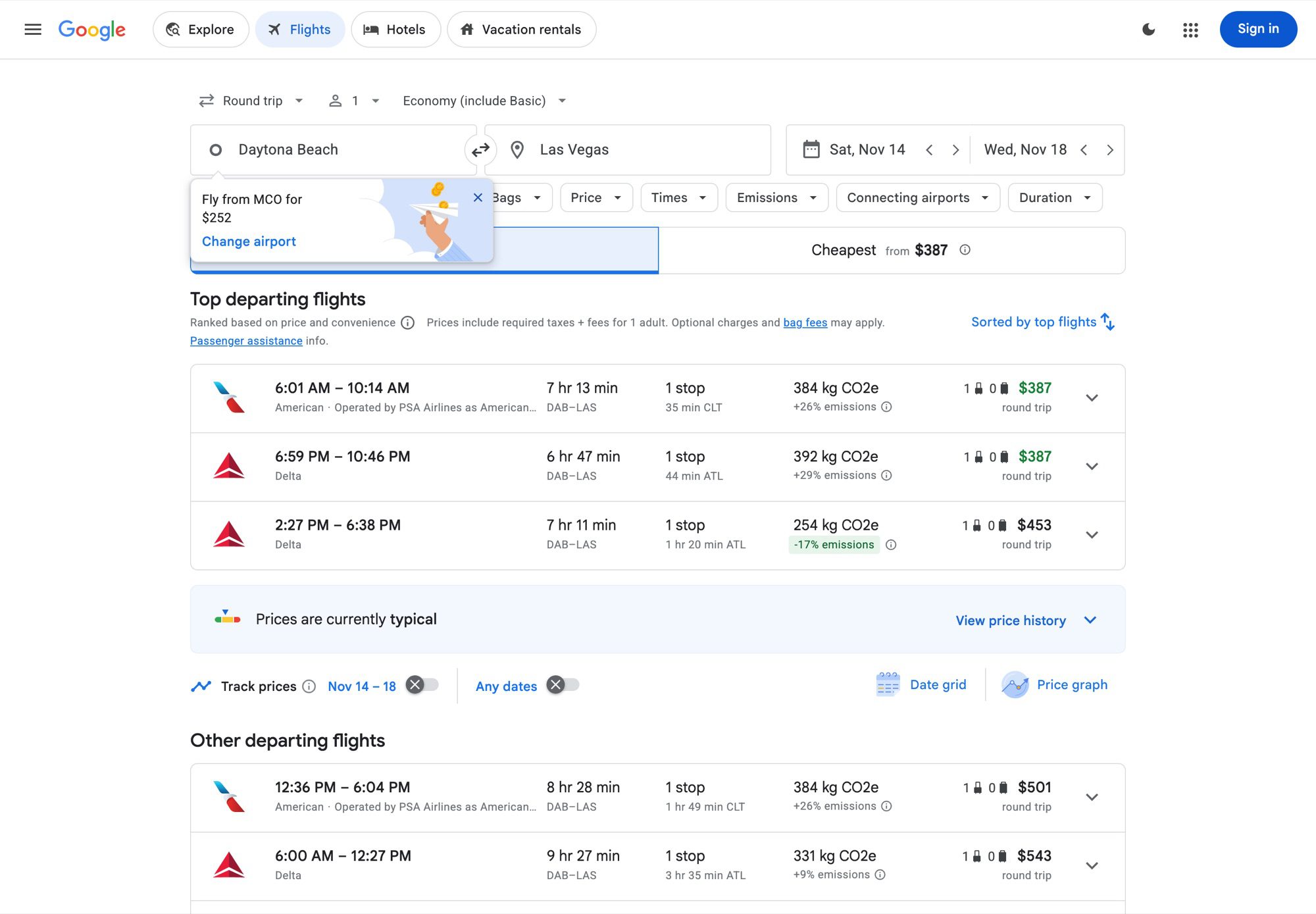The height and width of the screenshot is (914, 1316).
Task: Show emissions info for 384 kg 6:01 AM flight
Action: pos(886,407)
